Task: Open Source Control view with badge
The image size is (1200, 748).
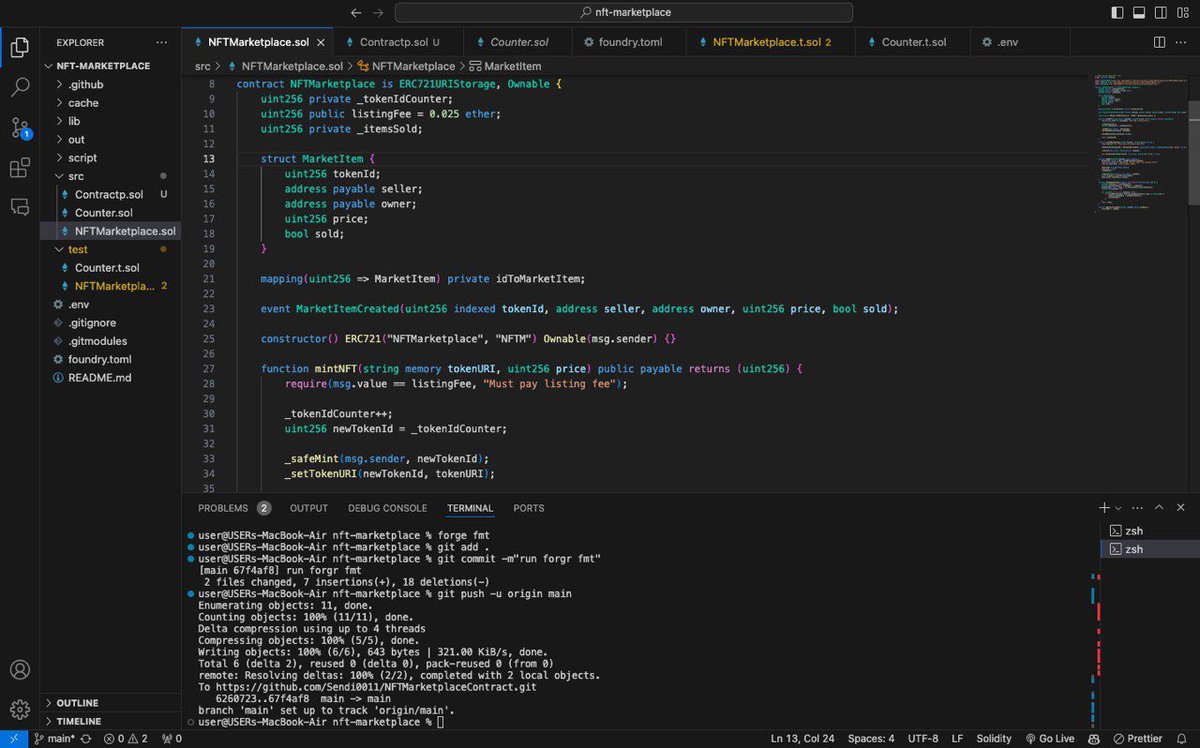Action: click(x=20, y=128)
